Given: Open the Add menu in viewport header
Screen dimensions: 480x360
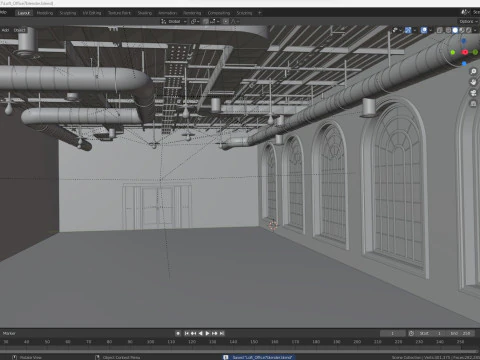Looking at the screenshot, I should [x=6, y=30].
